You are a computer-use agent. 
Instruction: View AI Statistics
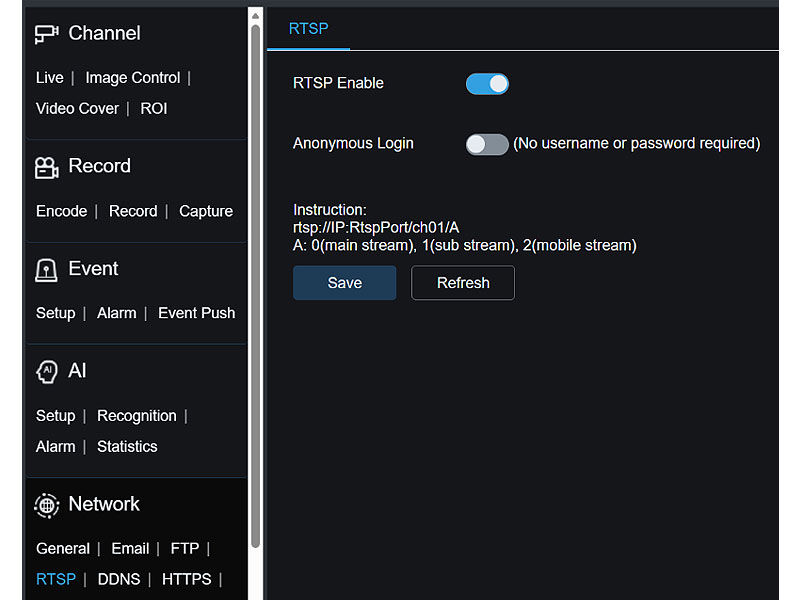127,446
